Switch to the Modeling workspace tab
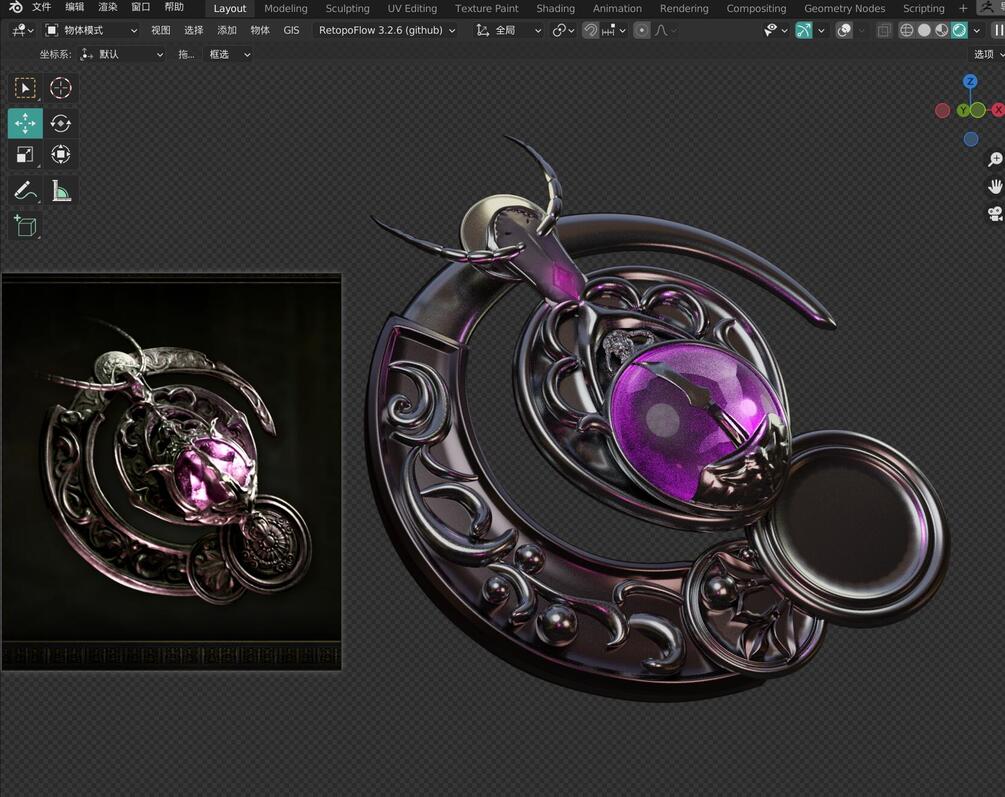Screen dimensions: 1005x797 (286, 8)
